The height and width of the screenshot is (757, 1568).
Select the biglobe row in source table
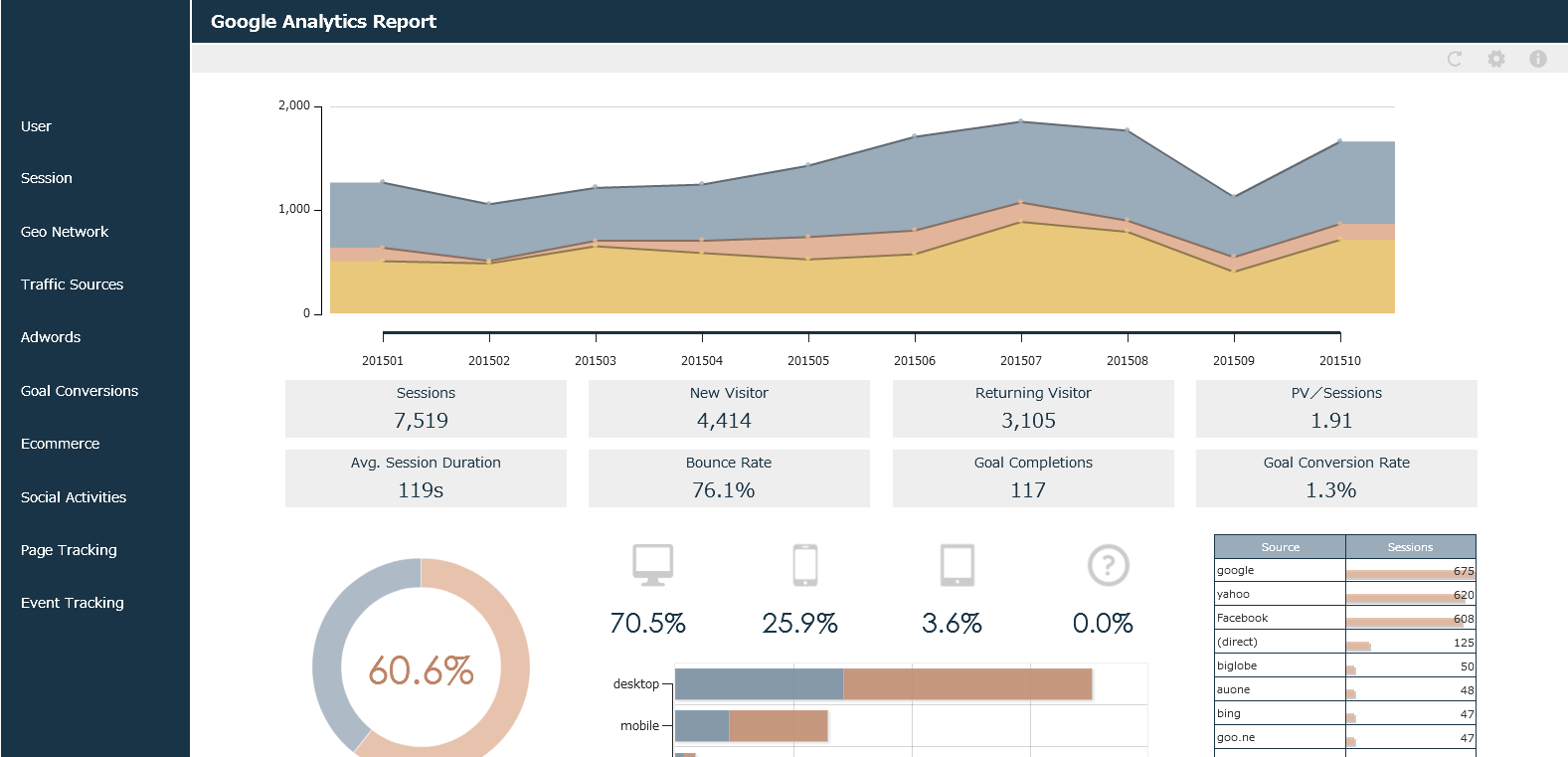pos(1345,666)
